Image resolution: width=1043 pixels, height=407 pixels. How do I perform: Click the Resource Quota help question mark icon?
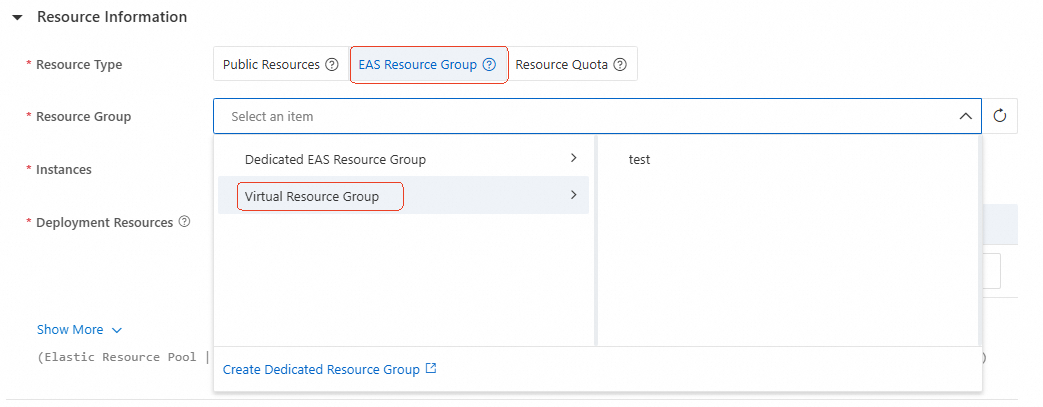coord(620,65)
